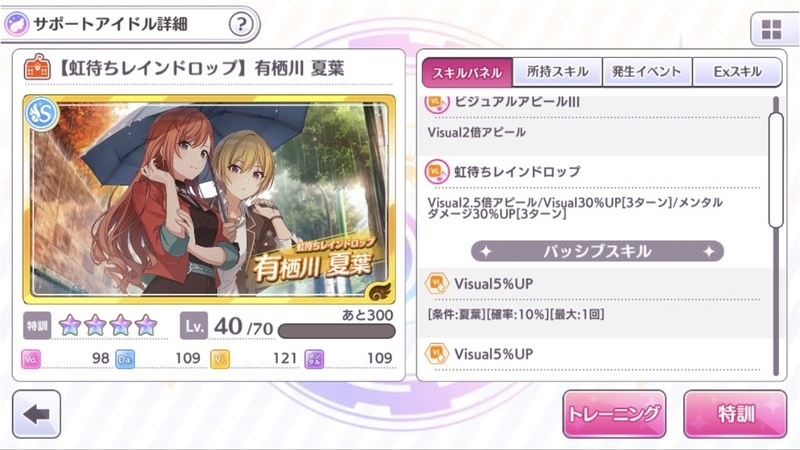The width and height of the screenshot is (800, 450).
Task: Click the メンタル stat icon
Action: (314, 359)
